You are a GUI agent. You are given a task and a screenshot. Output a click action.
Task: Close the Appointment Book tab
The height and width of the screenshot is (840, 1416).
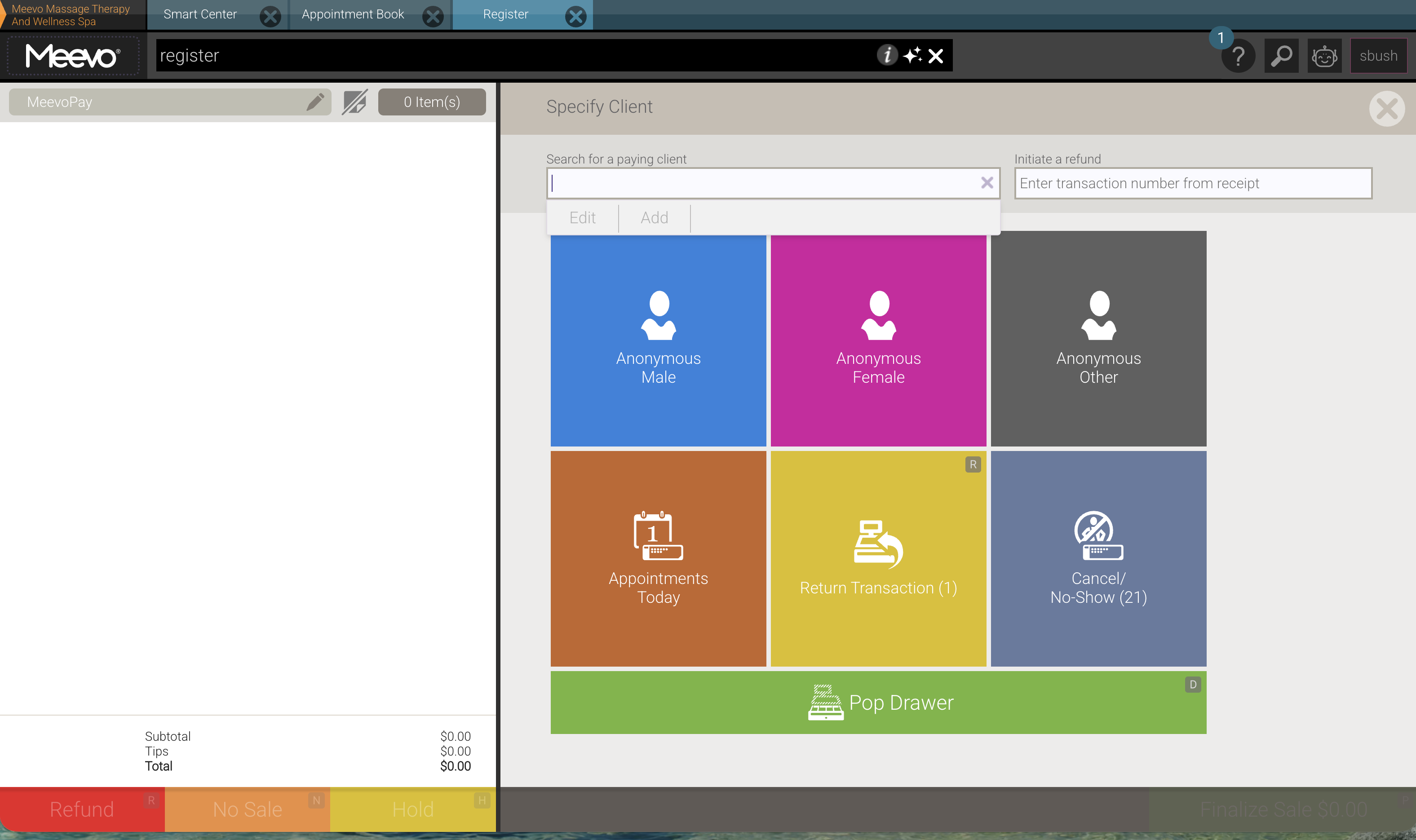click(x=433, y=16)
